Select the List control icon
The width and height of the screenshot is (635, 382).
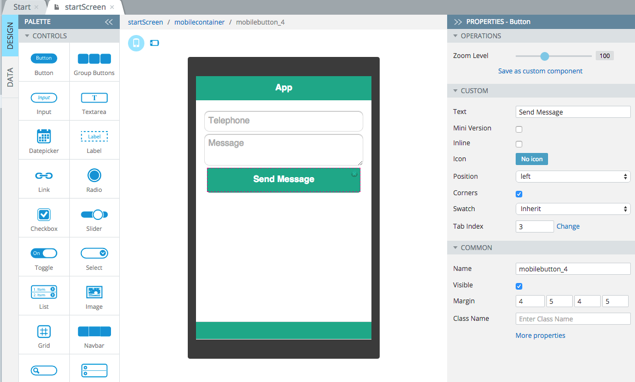pos(44,292)
